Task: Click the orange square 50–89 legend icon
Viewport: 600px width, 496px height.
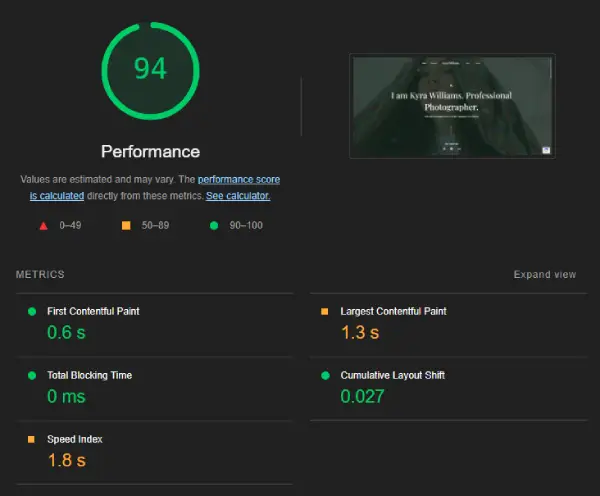Action: pos(126,226)
